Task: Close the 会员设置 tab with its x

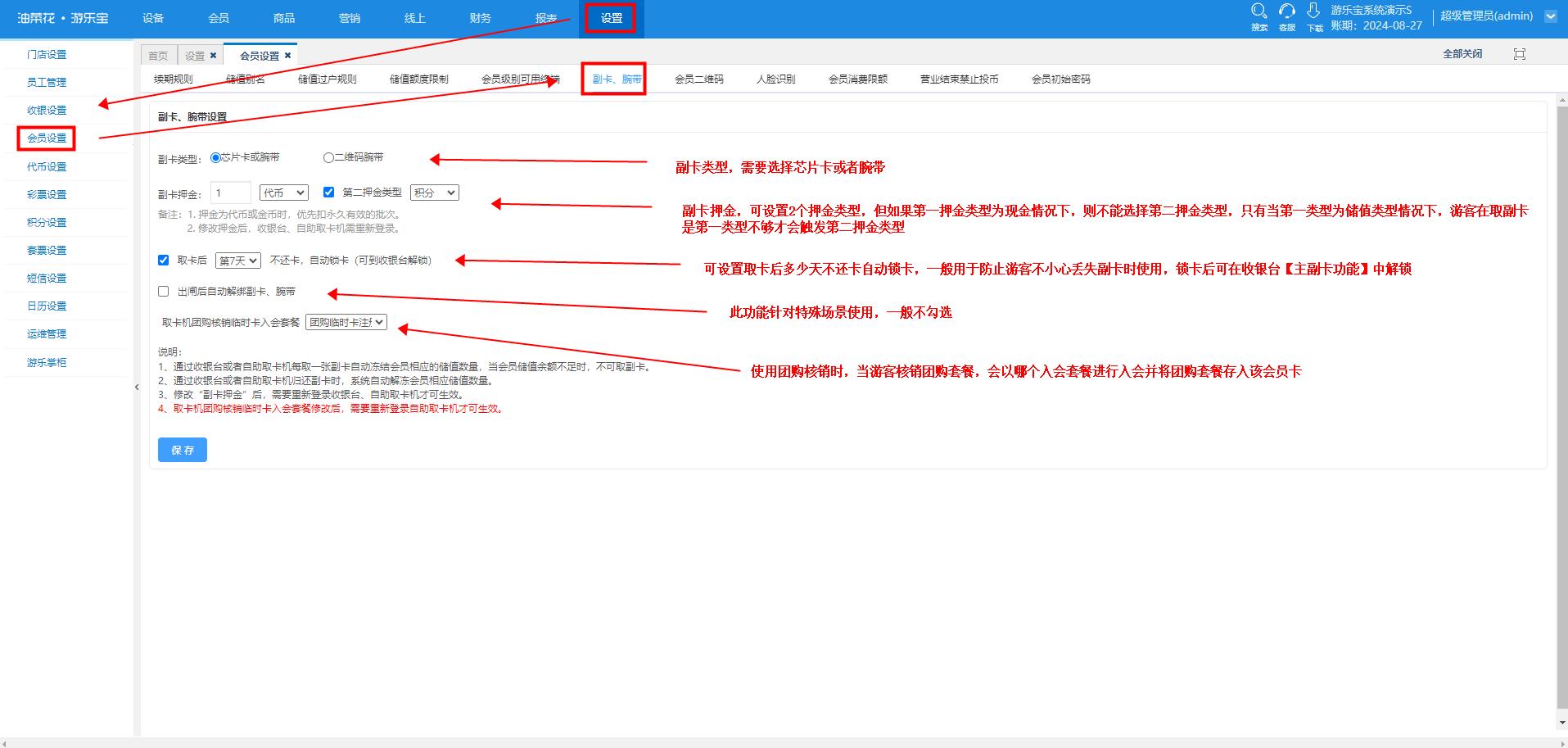Action: (287, 56)
